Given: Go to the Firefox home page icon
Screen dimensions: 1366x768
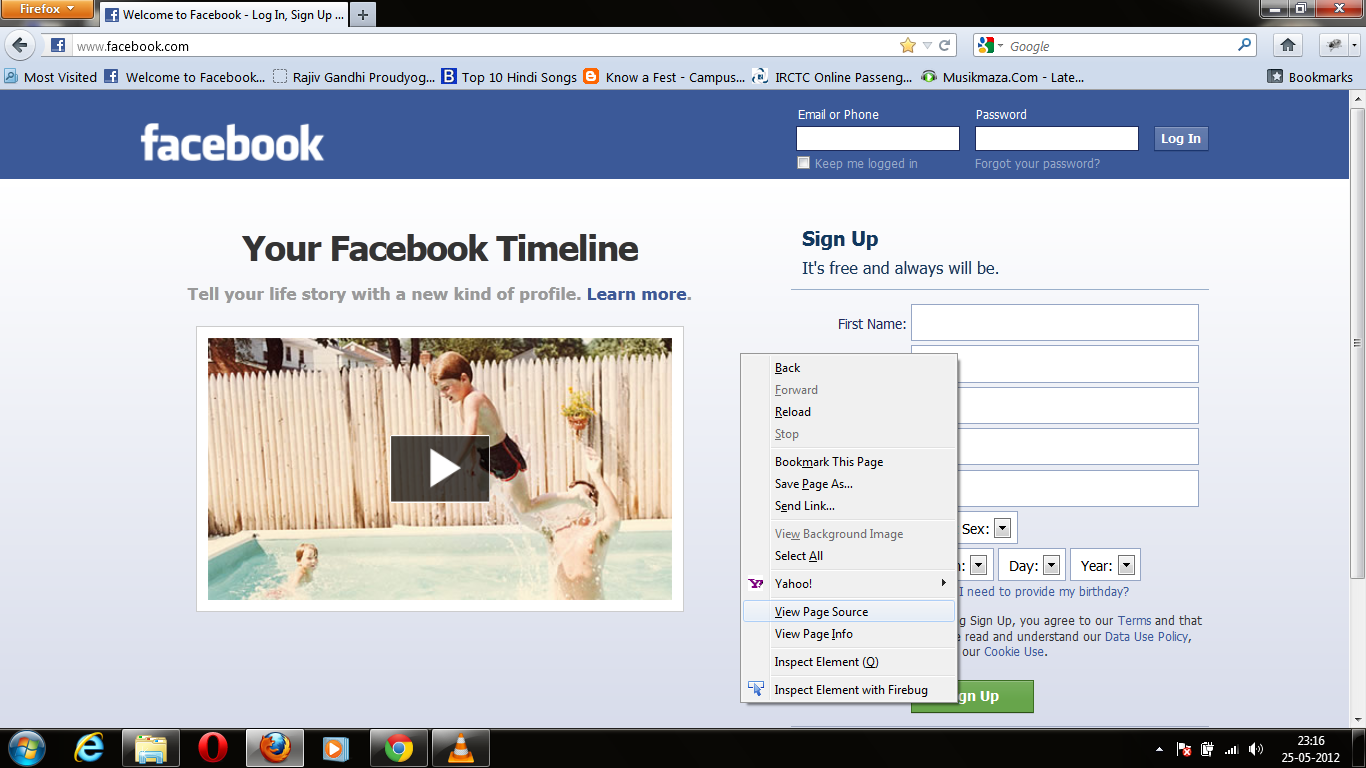Looking at the screenshot, I should point(1288,45).
